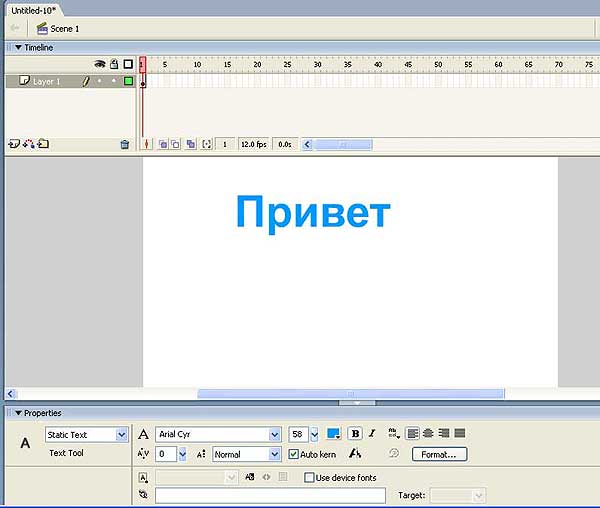600x508 pixels.
Task: Click the 0.0s elapsed time field
Action: (x=285, y=144)
